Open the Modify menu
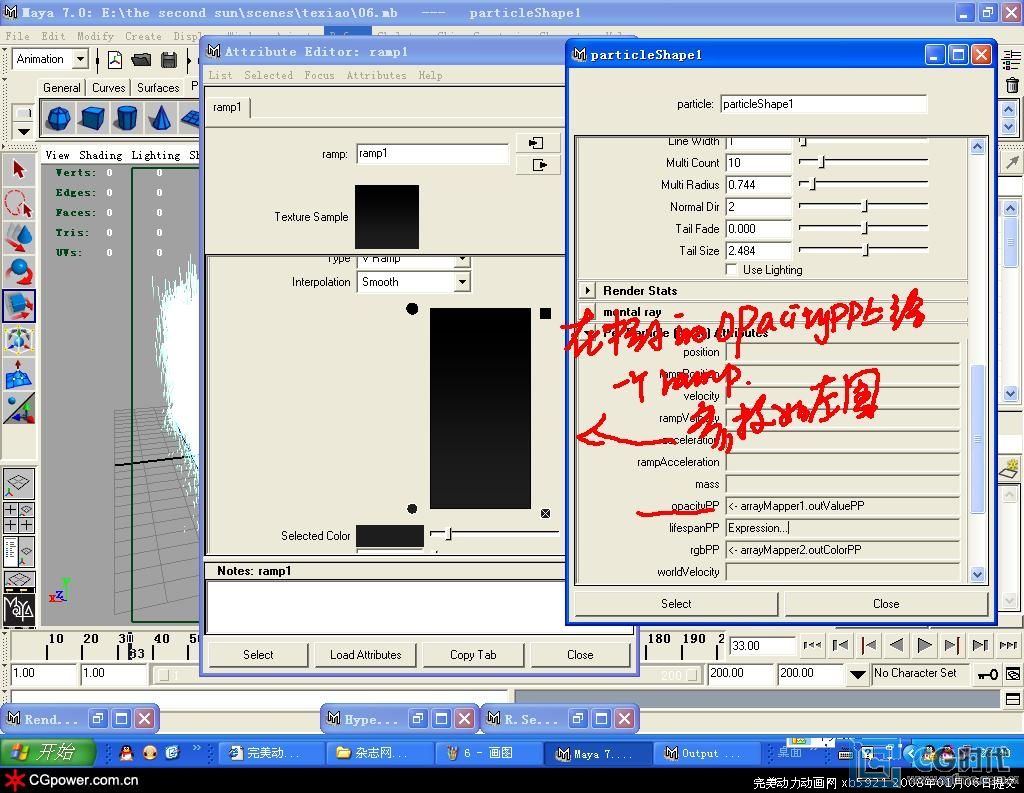 coord(95,36)
